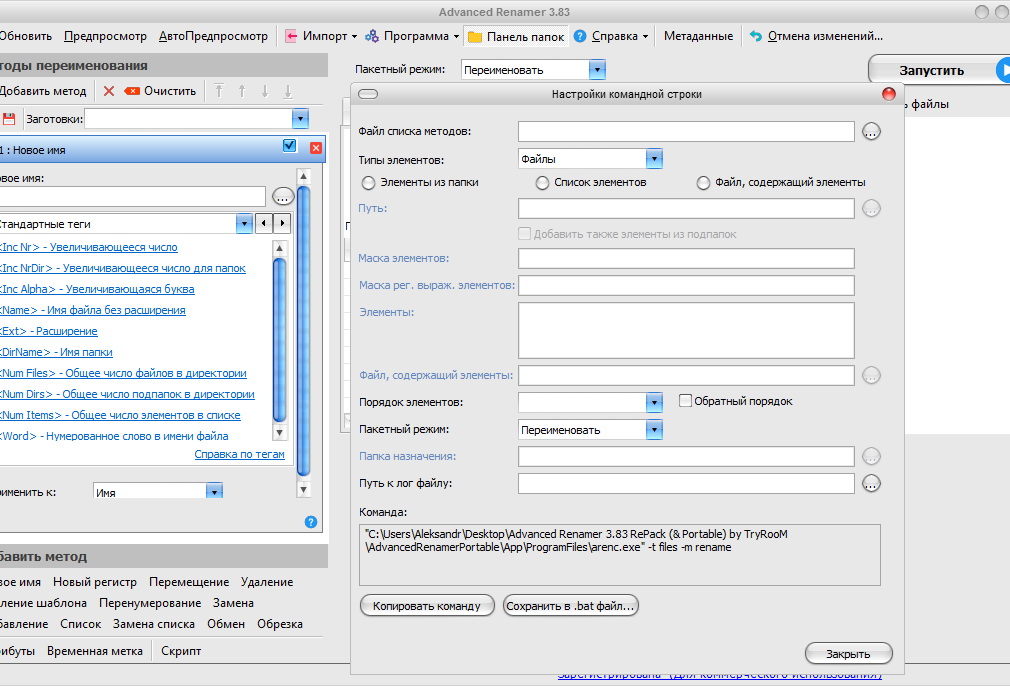This screenshot has width=1010, height=686.
Task: Add the Новый регистр method
Action: click(95, 582)
